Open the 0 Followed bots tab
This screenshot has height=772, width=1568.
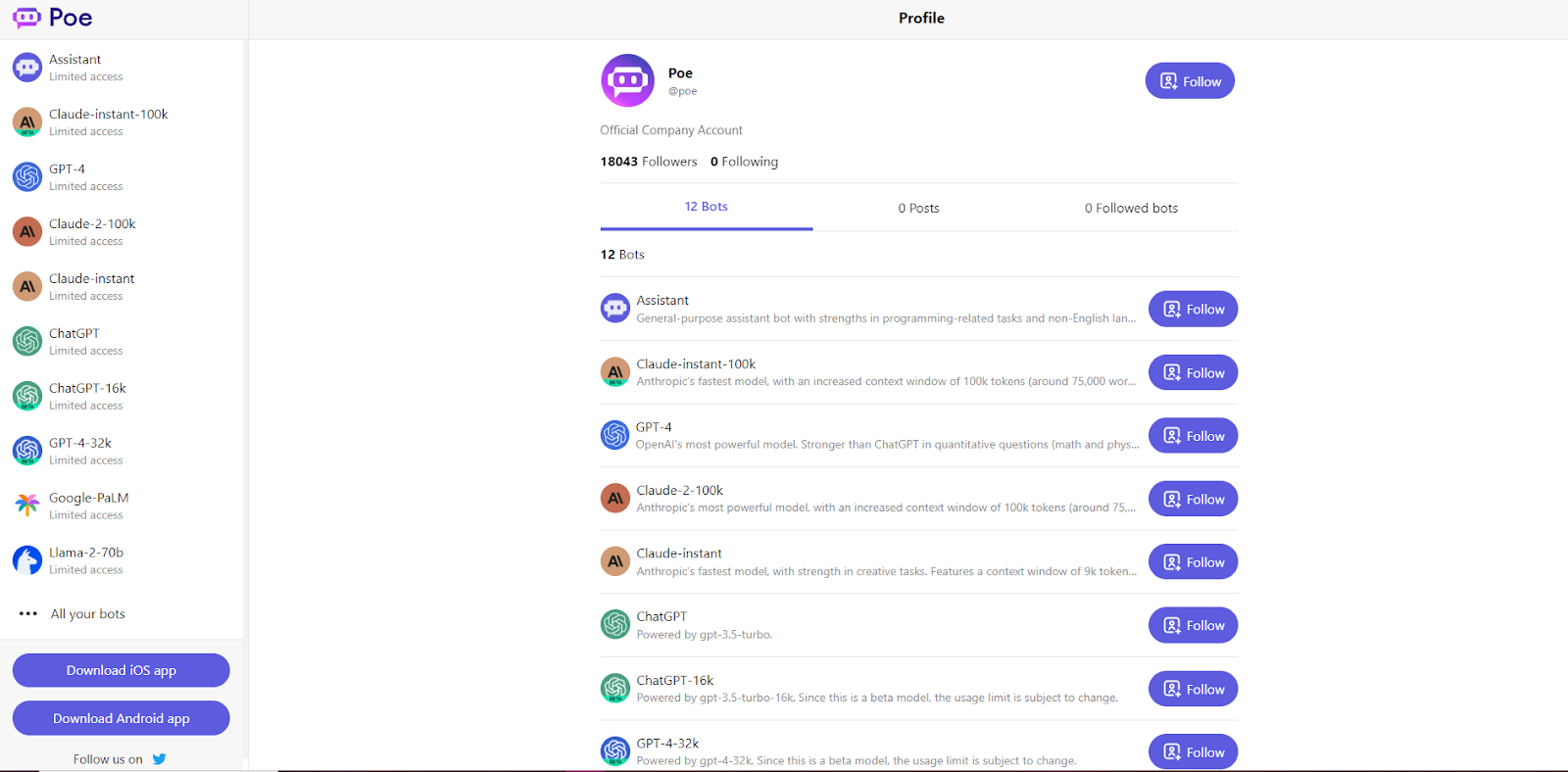pos(1131,208)
